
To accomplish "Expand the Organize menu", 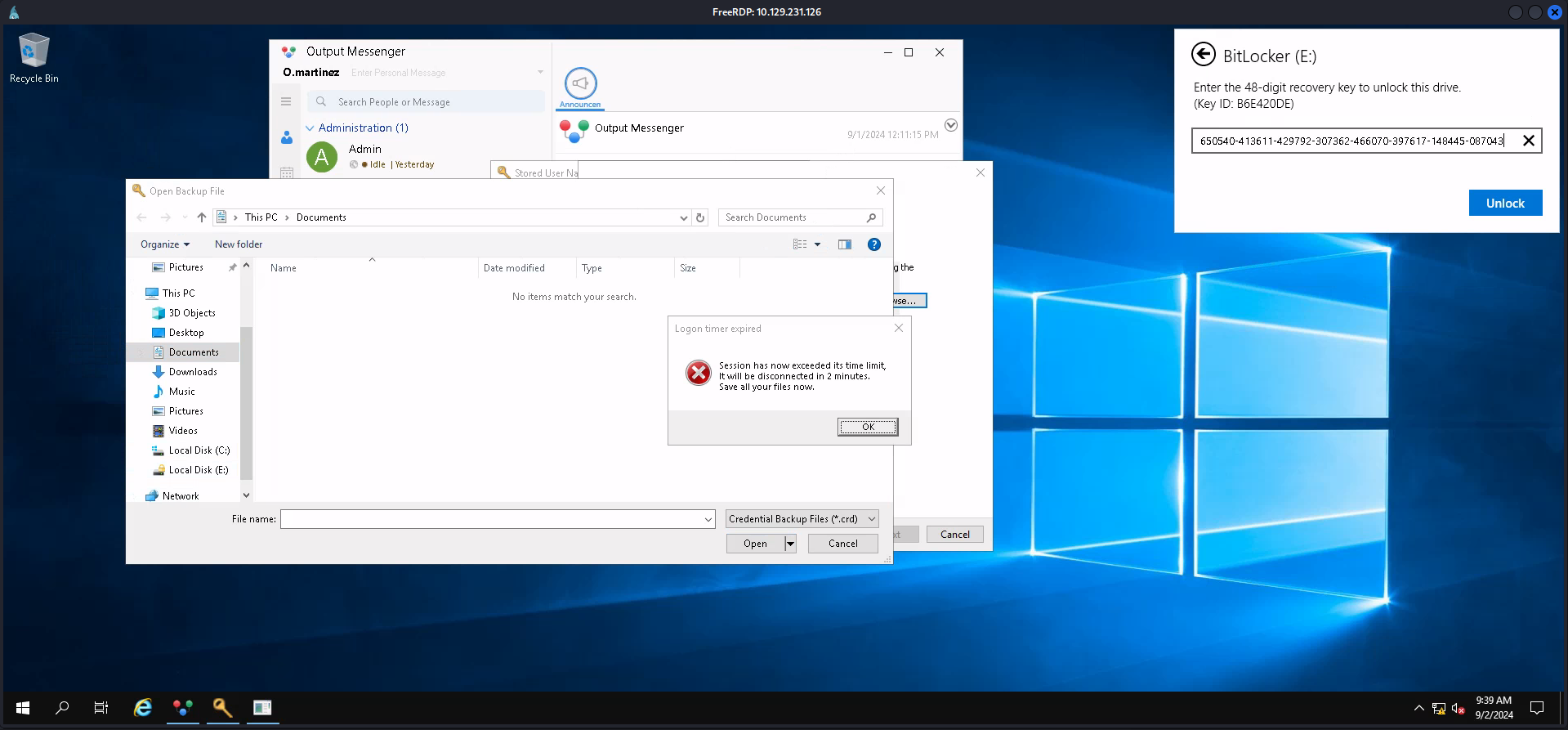I will click(x=164, y=244).
